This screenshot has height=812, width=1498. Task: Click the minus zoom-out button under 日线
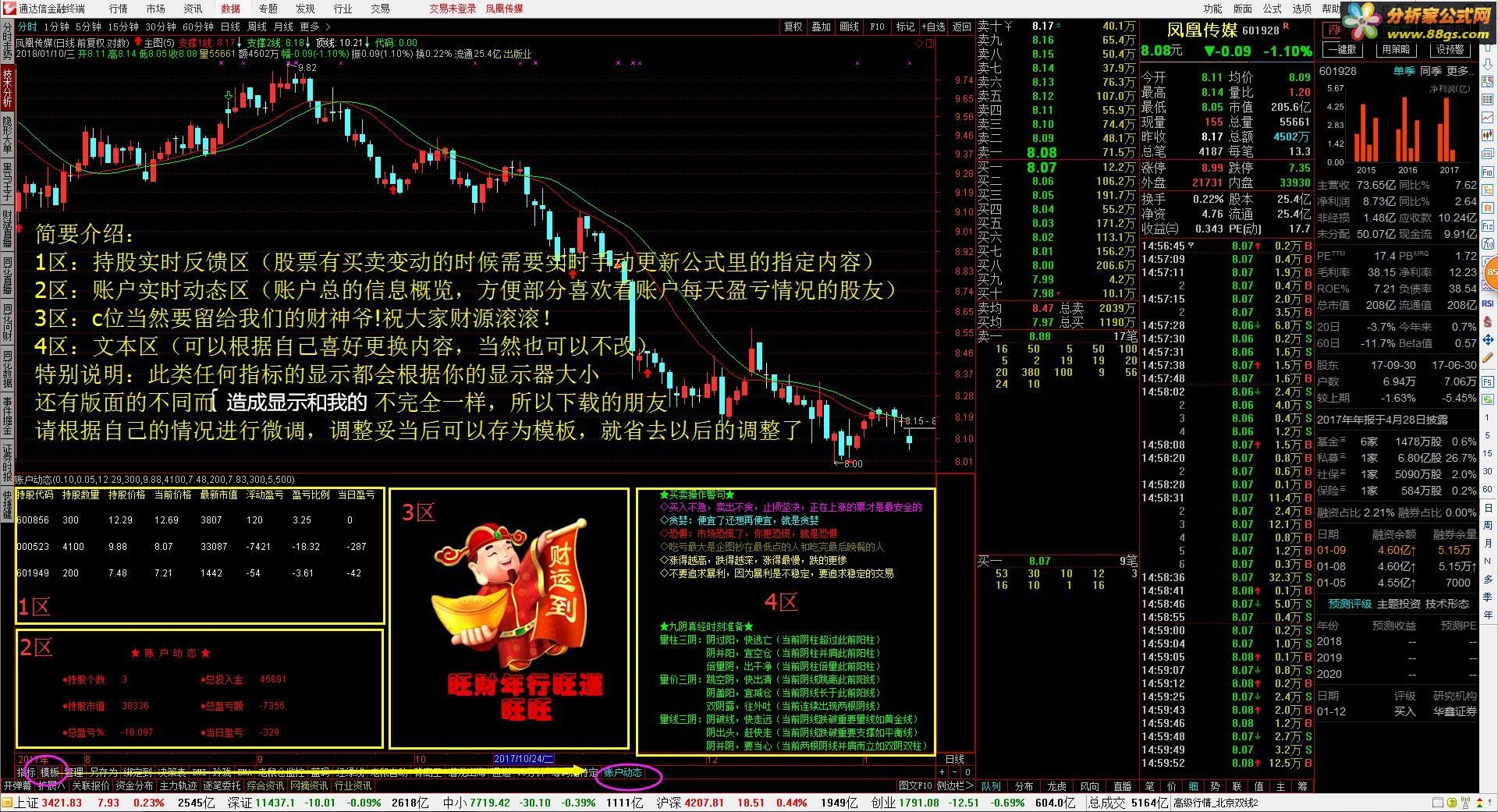(954, 771)
